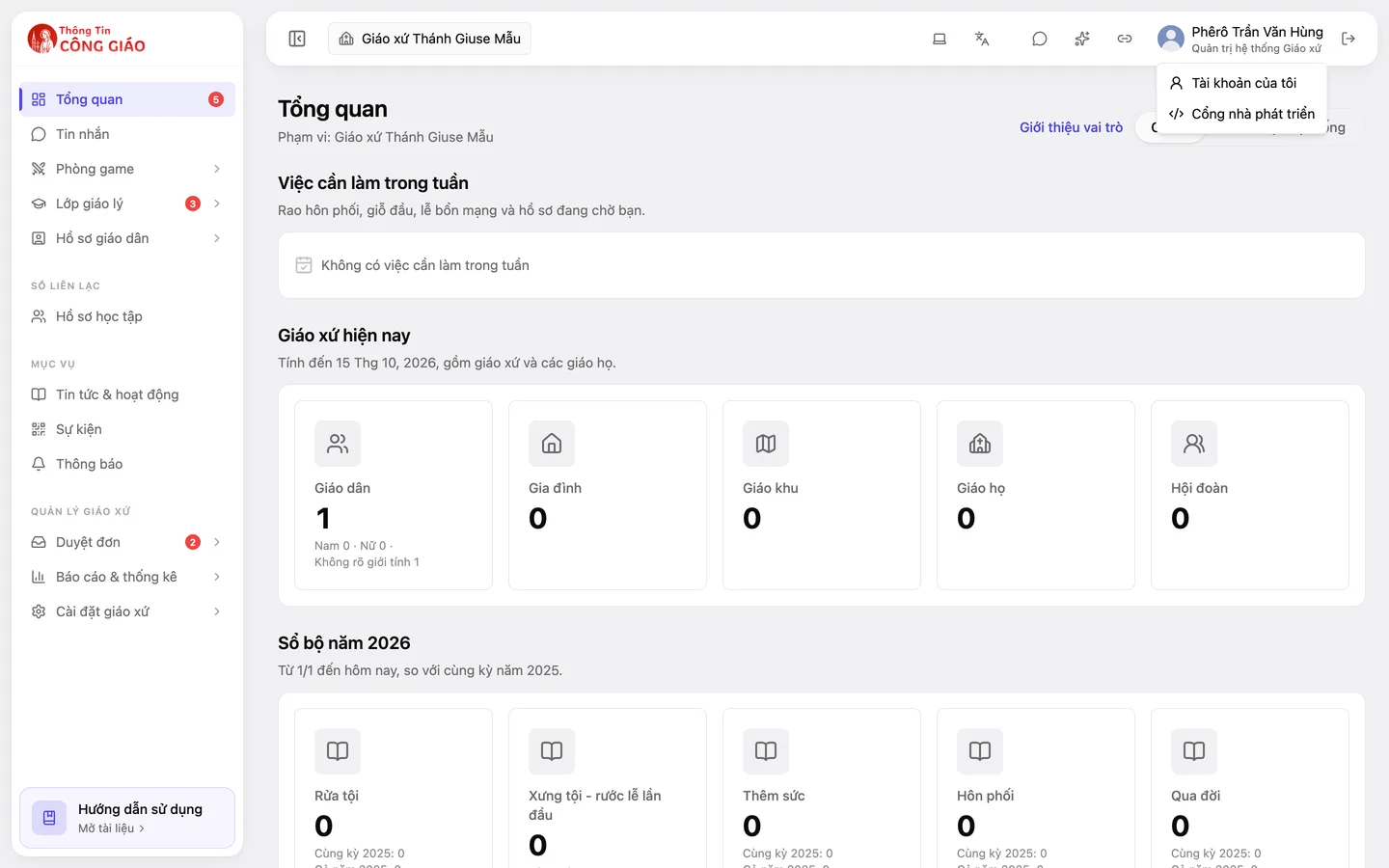Open the Hướng dẫn sử dụng guide card

pos(127,818)
